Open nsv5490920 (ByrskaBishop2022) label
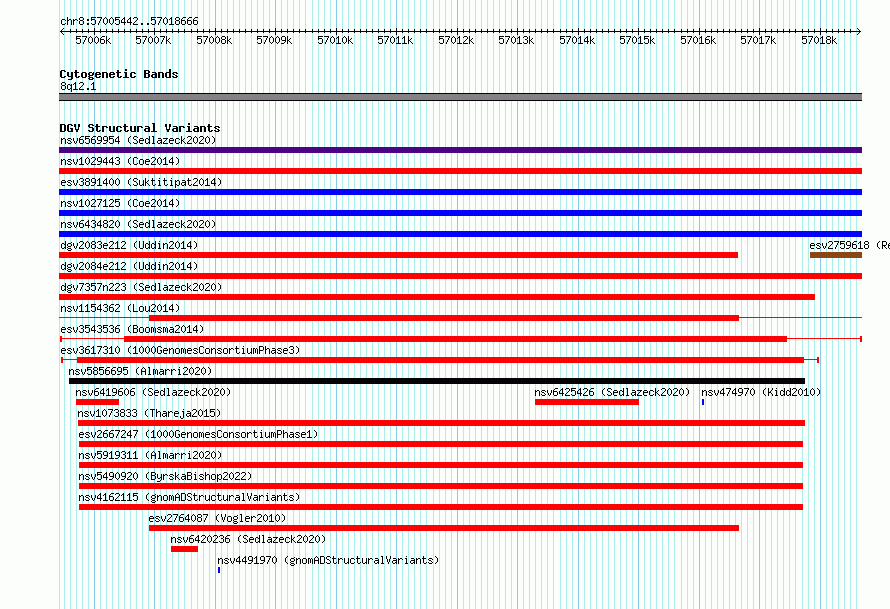 click(x=165, y=476)
